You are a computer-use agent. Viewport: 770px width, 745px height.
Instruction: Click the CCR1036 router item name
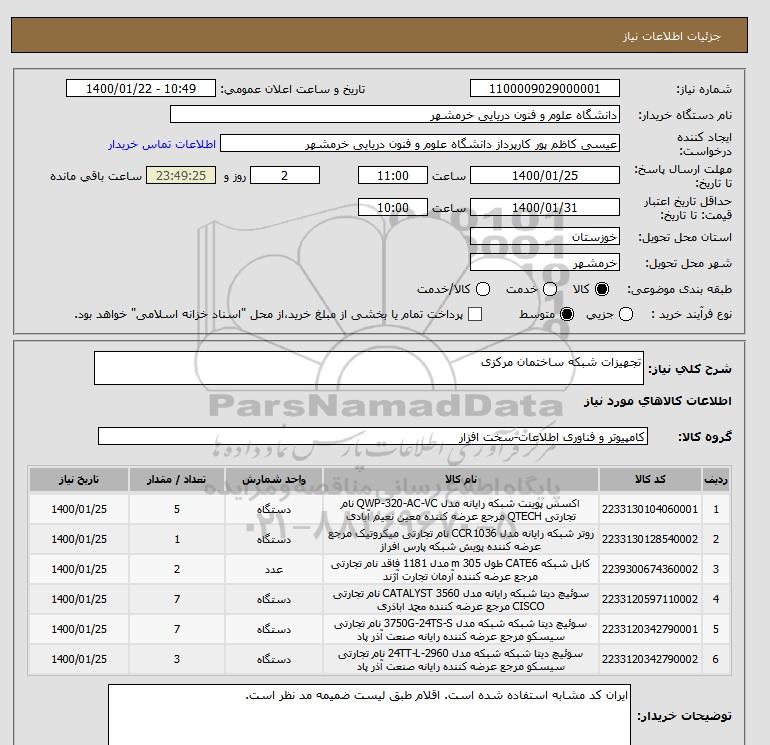click(x=461, y=540)
